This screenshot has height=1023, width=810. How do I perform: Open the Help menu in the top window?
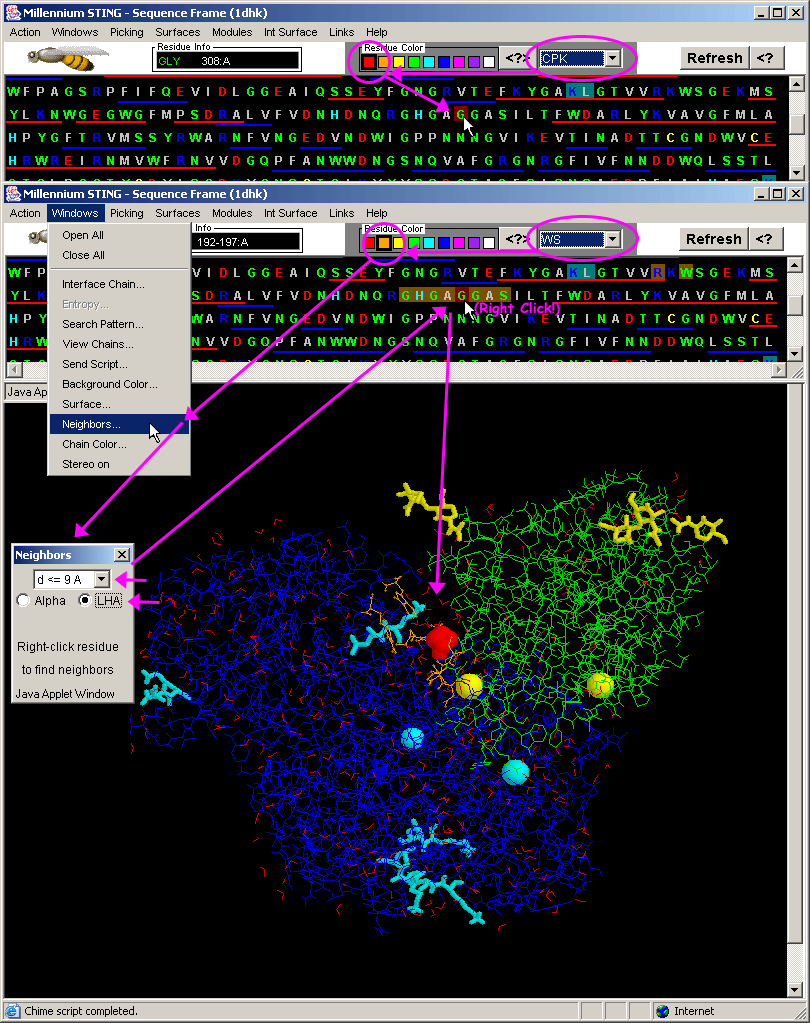(376, 32)
